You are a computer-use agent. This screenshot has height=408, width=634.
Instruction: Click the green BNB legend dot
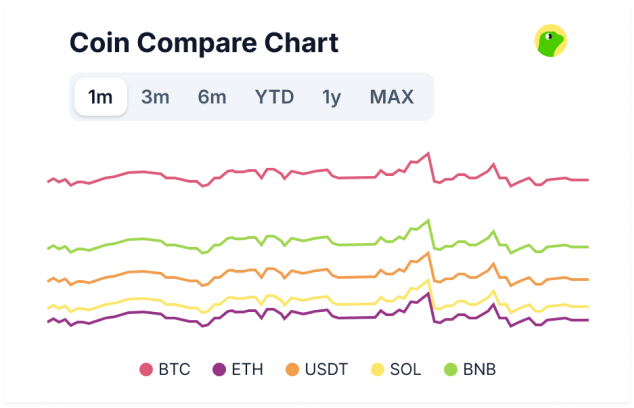[451, 370]
